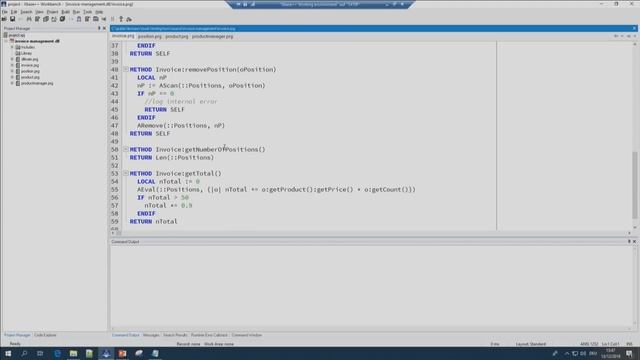The width and height of the screenshot is (640, 360).
Task: Click inside the Command Output text area
Action: point(371,286)
